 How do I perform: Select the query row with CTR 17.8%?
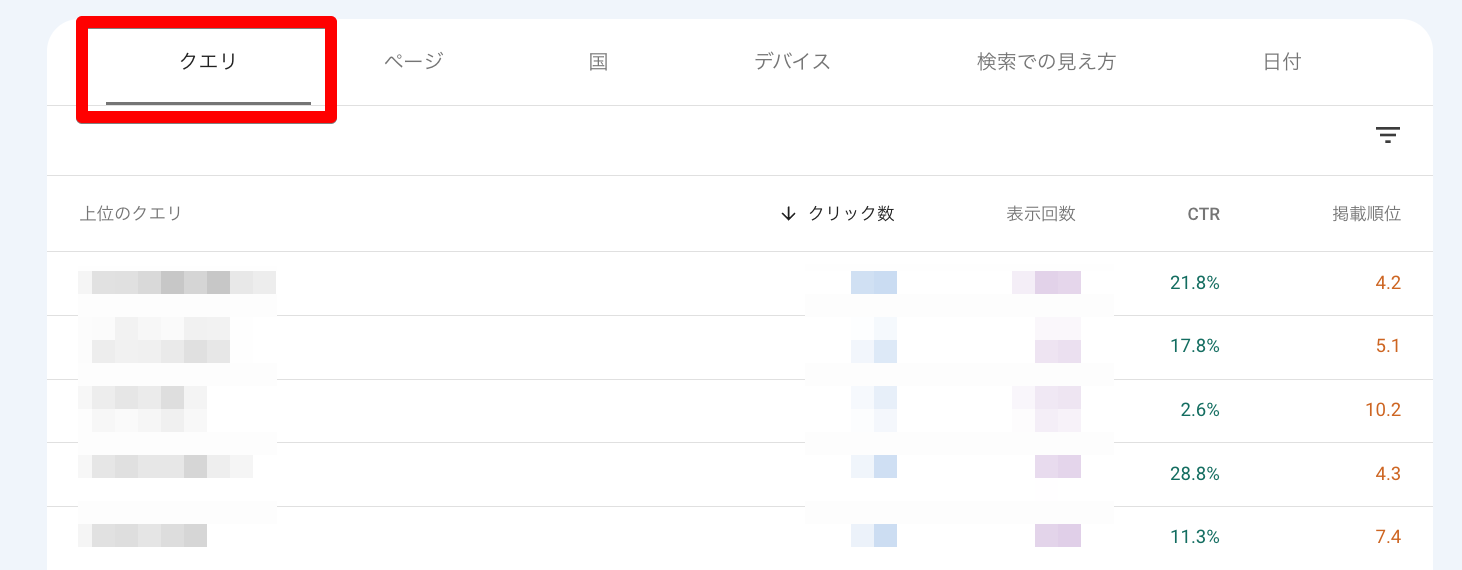tap(740, 347)
